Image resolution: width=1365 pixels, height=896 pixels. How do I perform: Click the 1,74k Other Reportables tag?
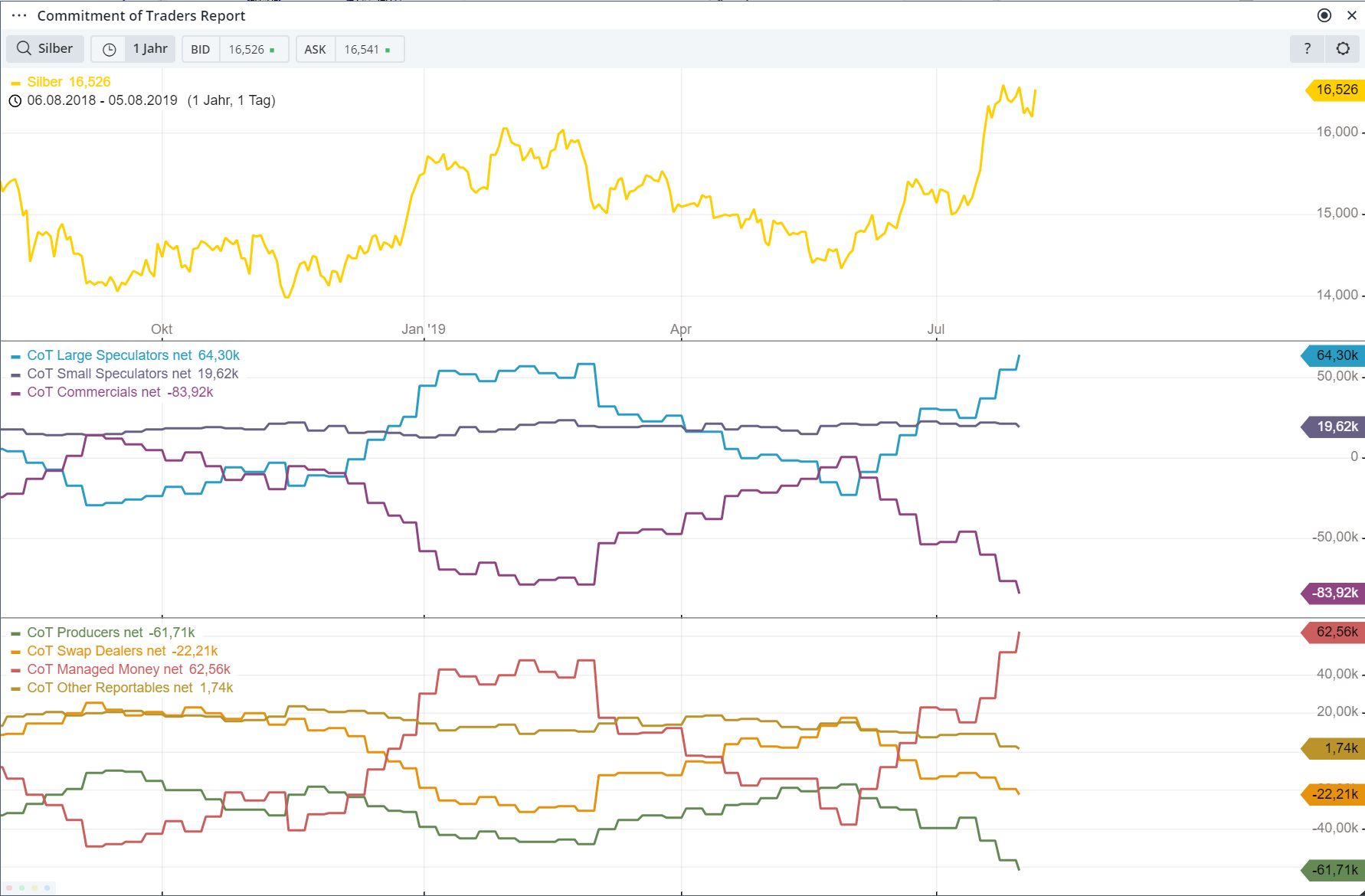pyautogui.click(x=1334, y=748)
